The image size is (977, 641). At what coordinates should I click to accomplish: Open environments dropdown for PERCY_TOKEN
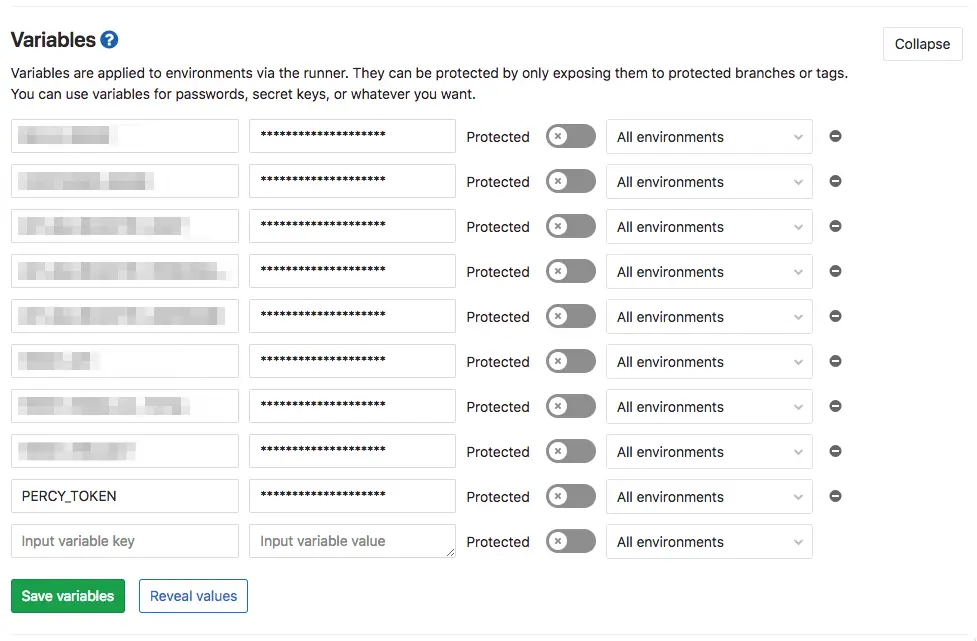(x=709, y=497)
